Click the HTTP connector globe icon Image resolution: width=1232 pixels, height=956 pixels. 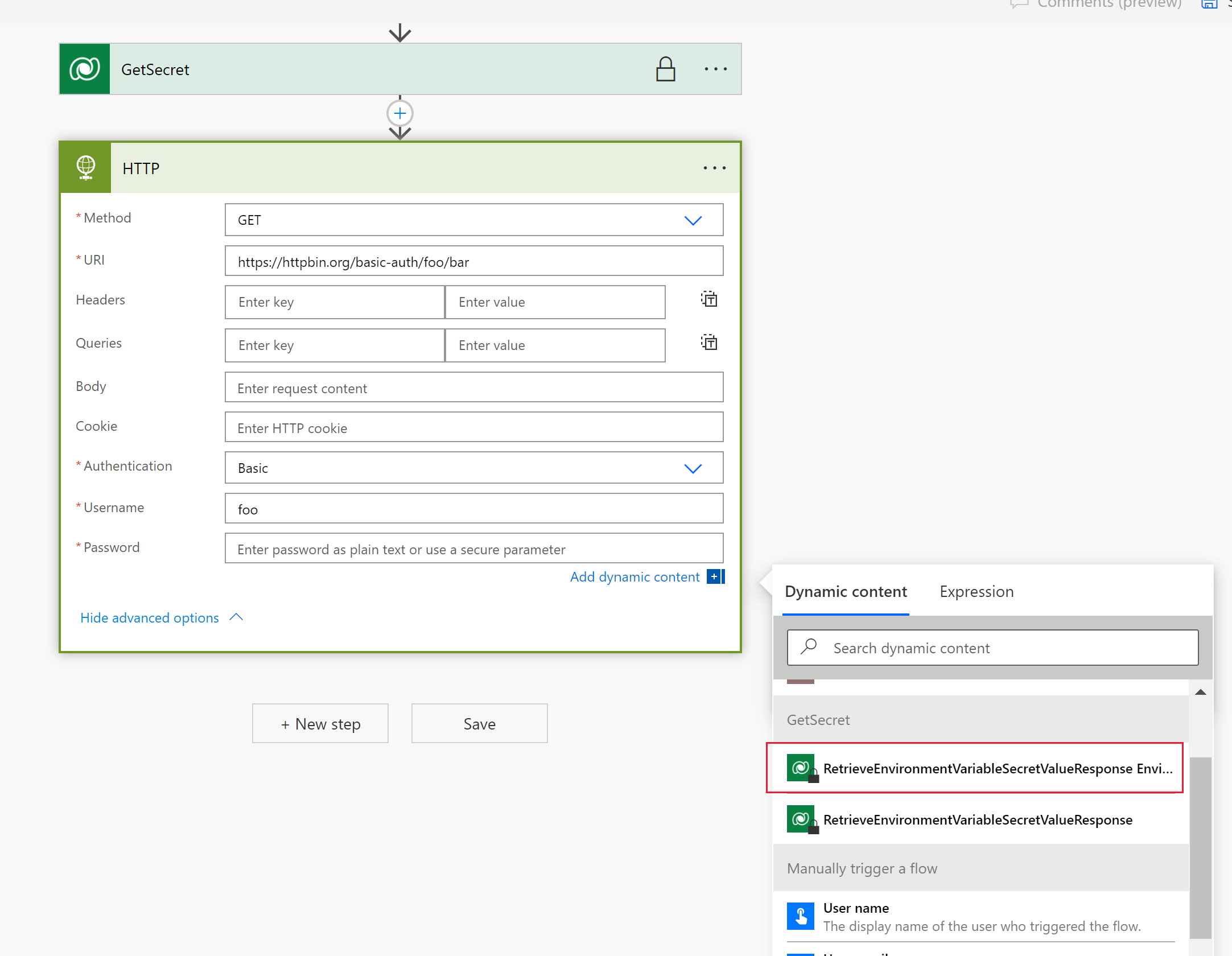click(x=85, y=166)
